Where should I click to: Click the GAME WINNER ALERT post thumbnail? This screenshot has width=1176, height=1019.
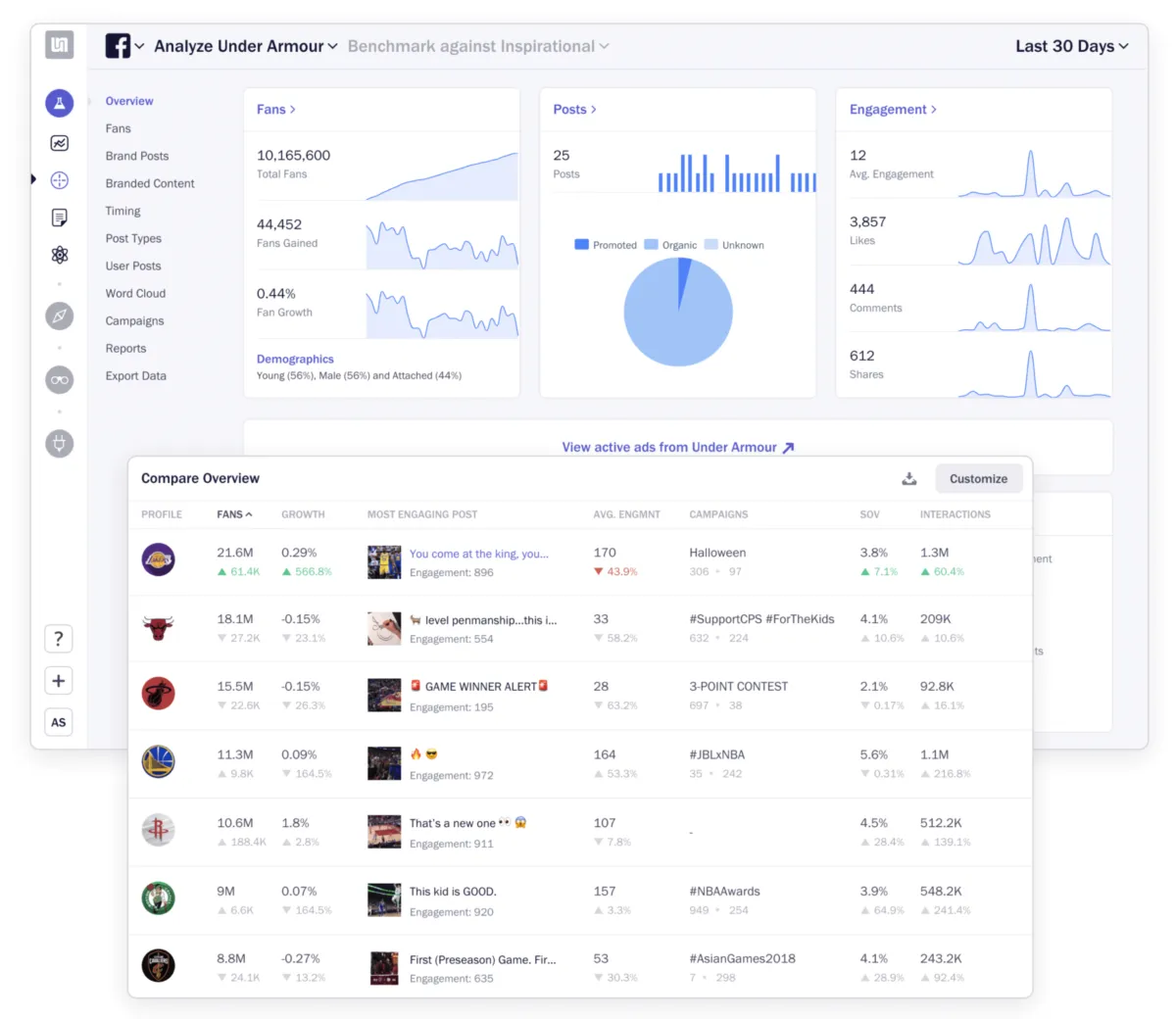click(x=384, y=695)
